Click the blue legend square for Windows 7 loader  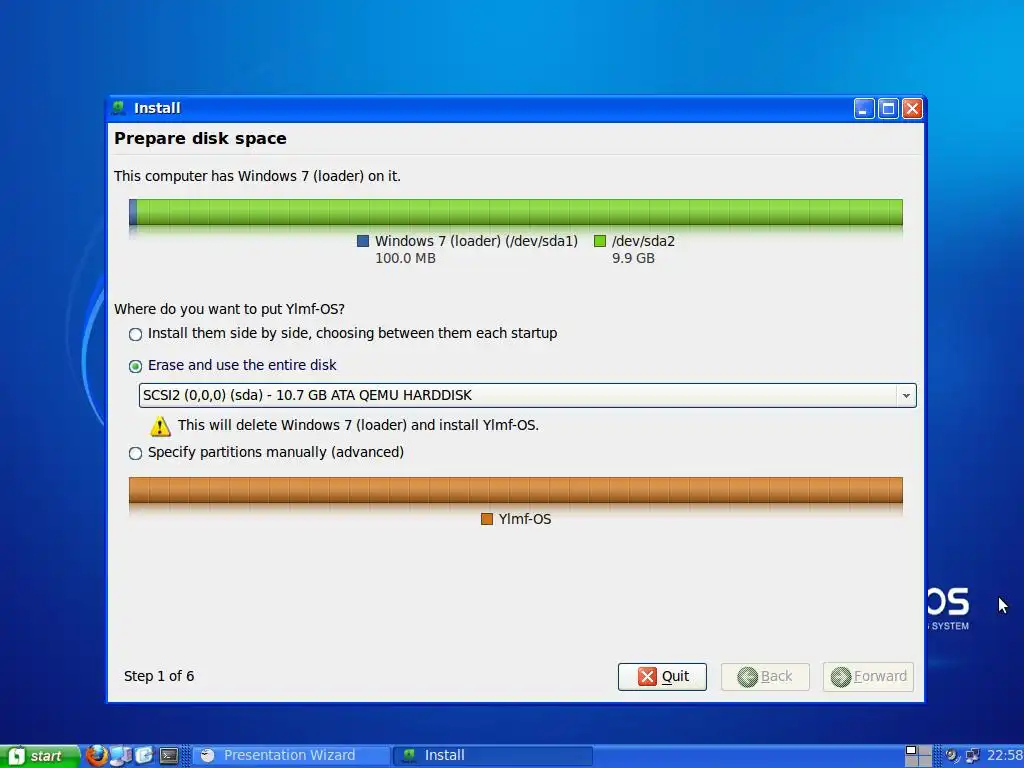(x=363, y=241)
